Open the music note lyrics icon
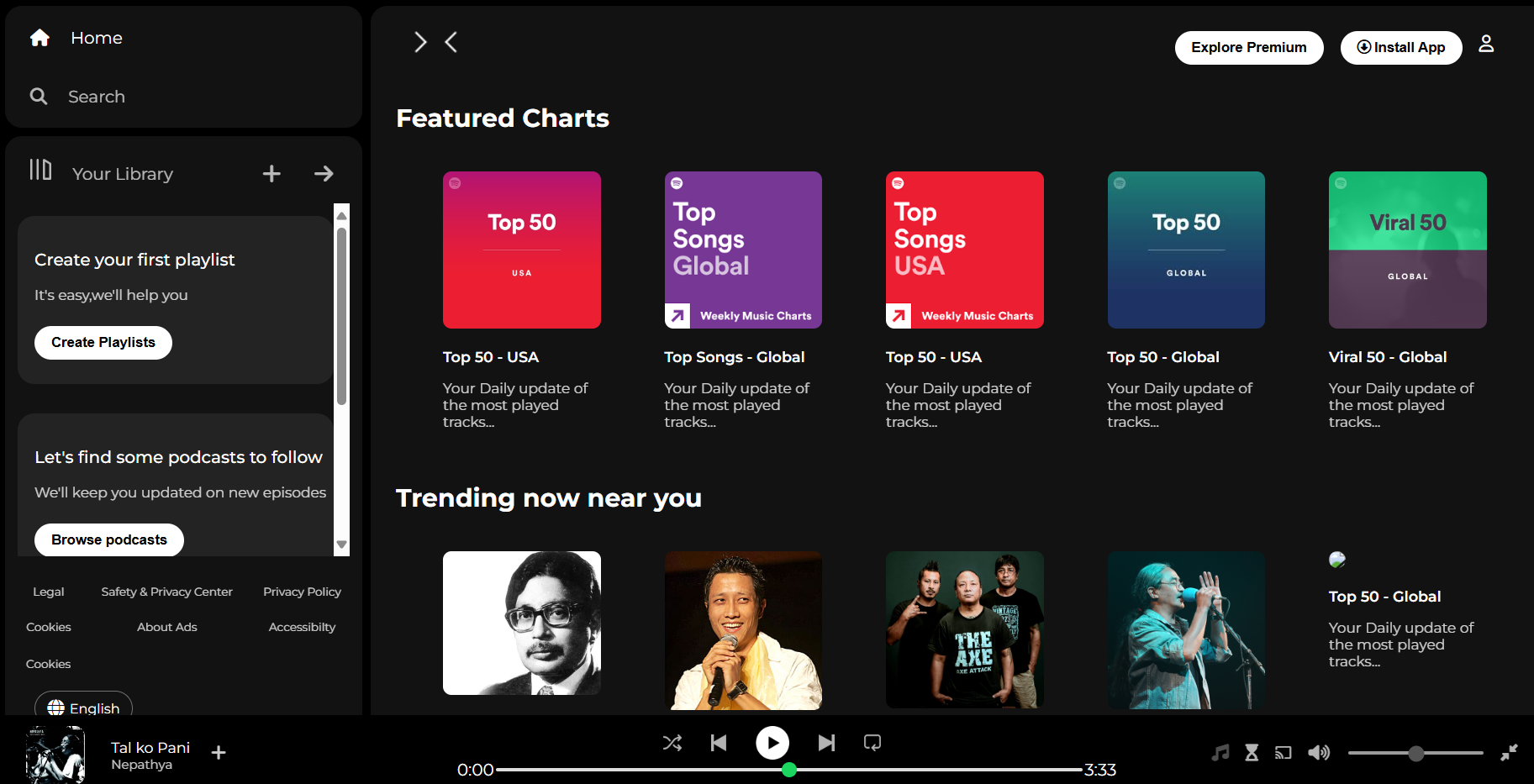 1220,753
